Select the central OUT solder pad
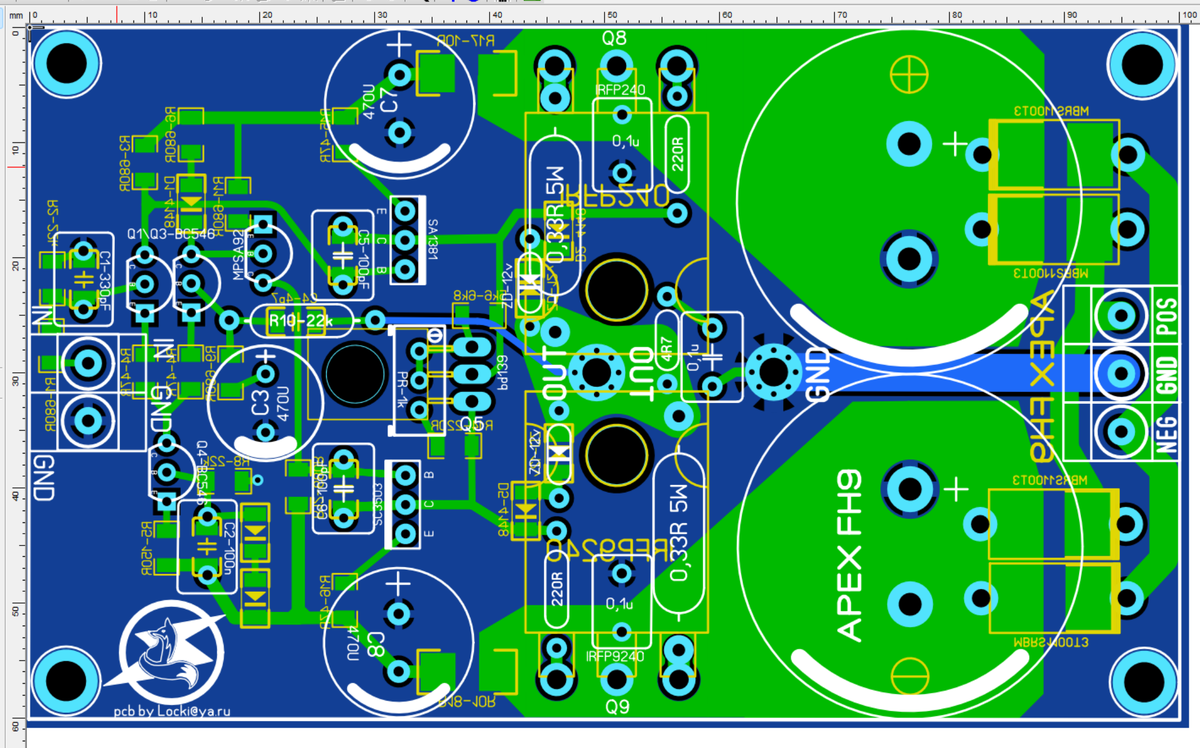The height and width of the screenshot is (748, 1200). (x=597, y=373)
